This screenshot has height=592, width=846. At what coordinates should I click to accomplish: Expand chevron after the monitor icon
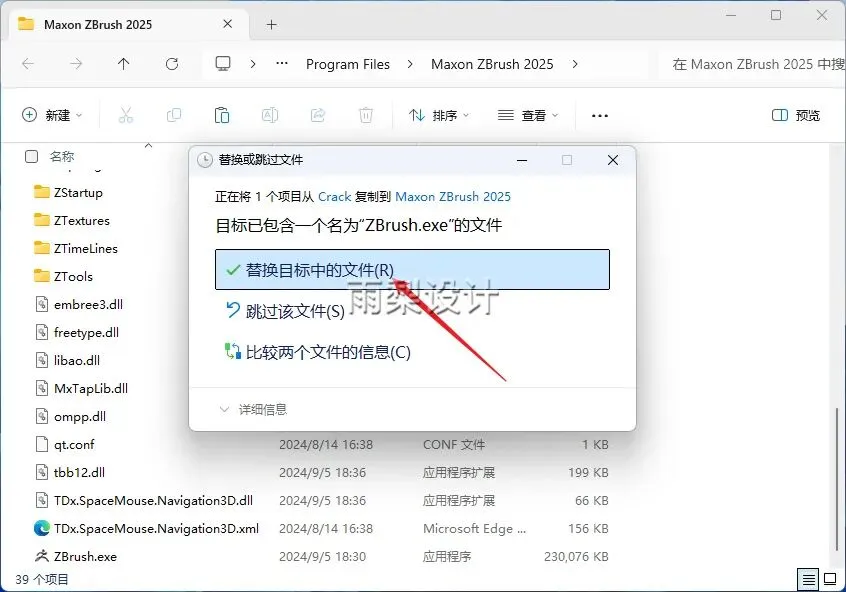(x=253, y=64)
